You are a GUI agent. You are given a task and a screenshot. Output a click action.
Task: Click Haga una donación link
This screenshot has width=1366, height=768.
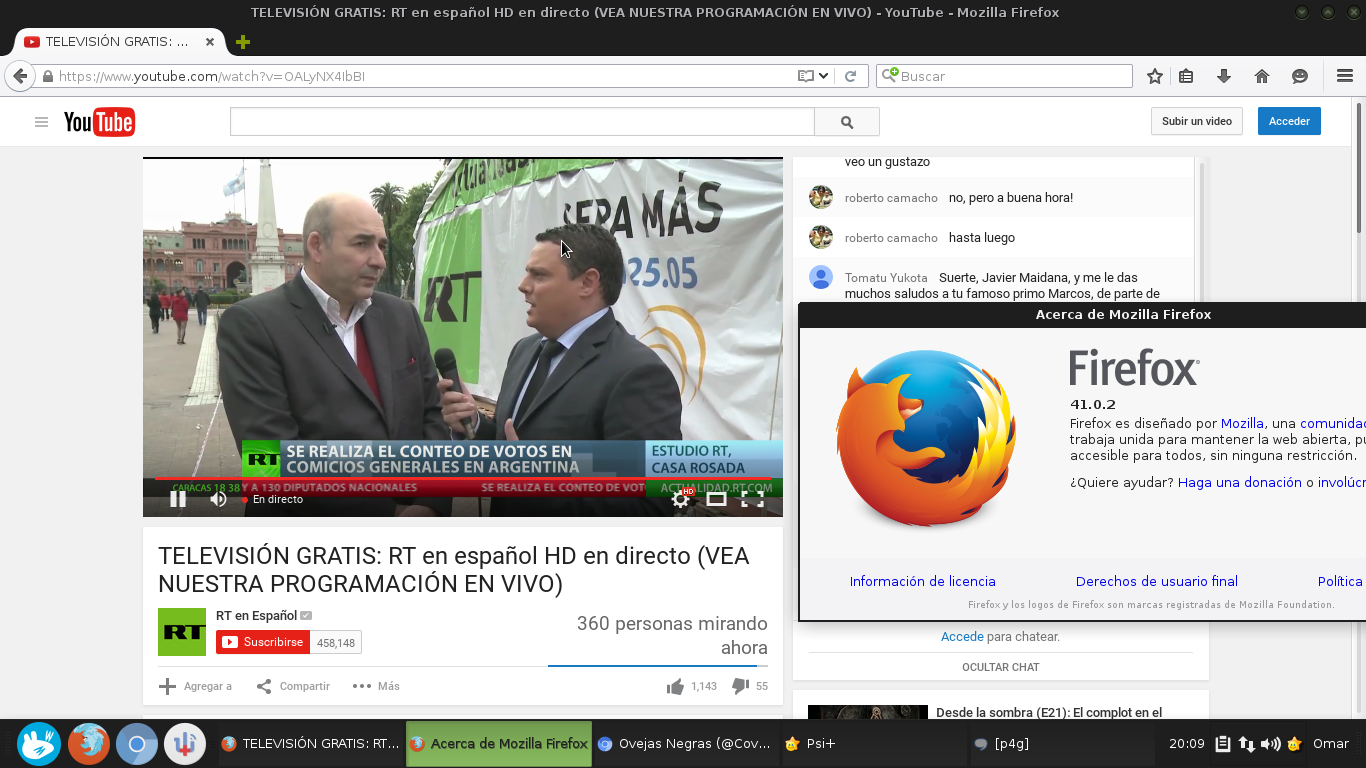[x=1240, y=482]
